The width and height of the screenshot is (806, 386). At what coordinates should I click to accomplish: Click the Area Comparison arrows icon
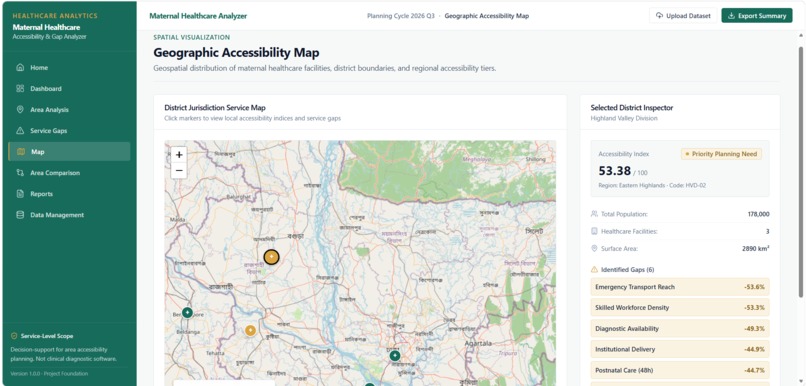(20, 173)
